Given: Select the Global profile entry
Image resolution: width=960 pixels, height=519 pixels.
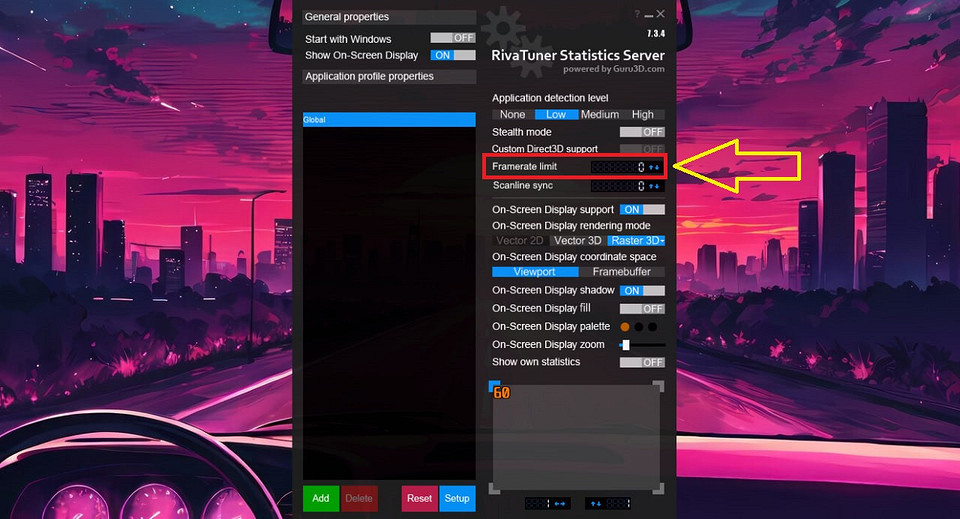Looking at the screenshot, I should coord(389,120).
